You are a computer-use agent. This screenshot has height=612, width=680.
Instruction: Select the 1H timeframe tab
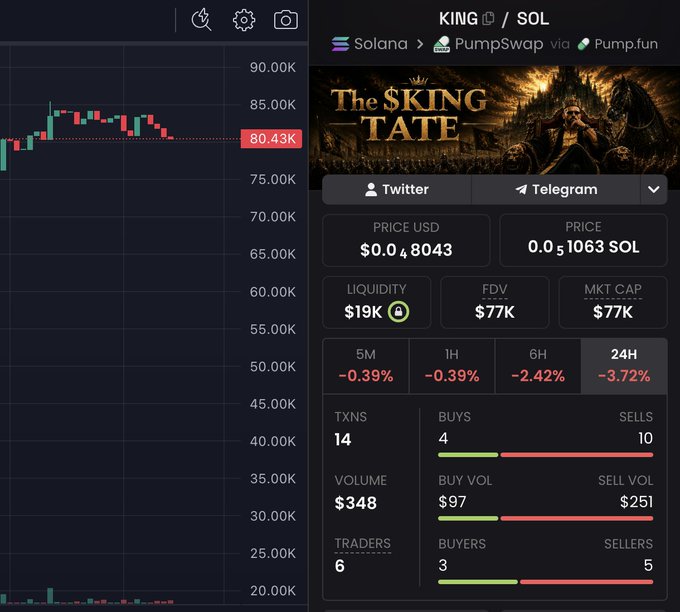[452, 366]
